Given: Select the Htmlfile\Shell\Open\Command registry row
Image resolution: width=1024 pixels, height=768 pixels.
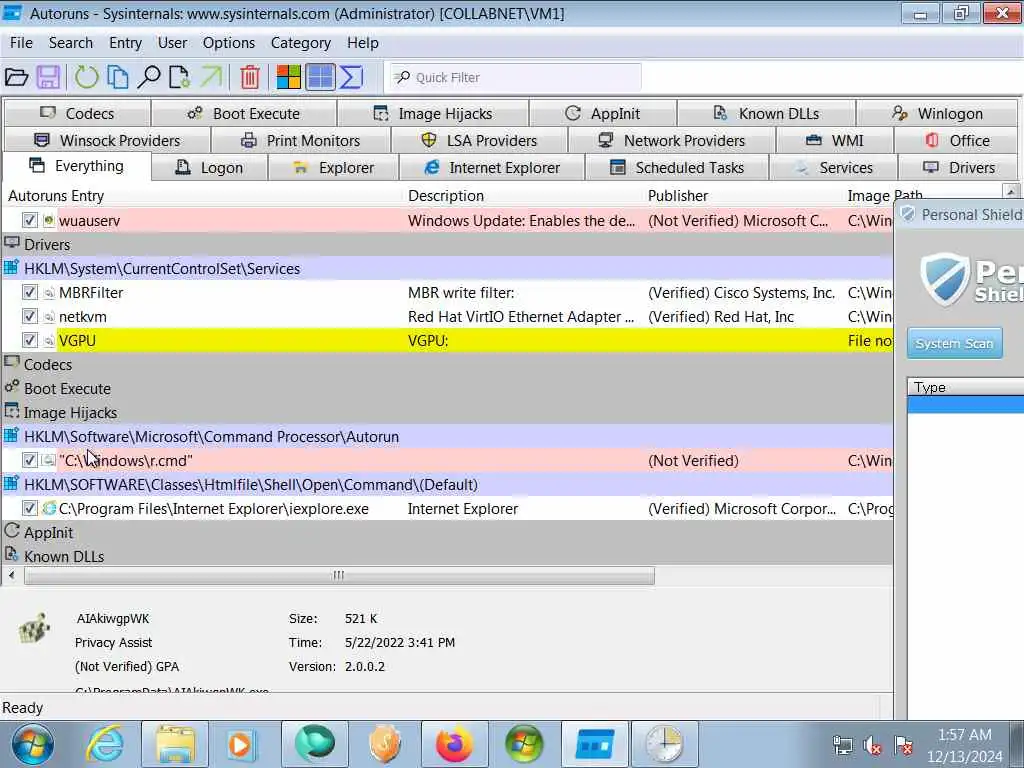Looking at the screenshot, I should [x=447, y=485].
